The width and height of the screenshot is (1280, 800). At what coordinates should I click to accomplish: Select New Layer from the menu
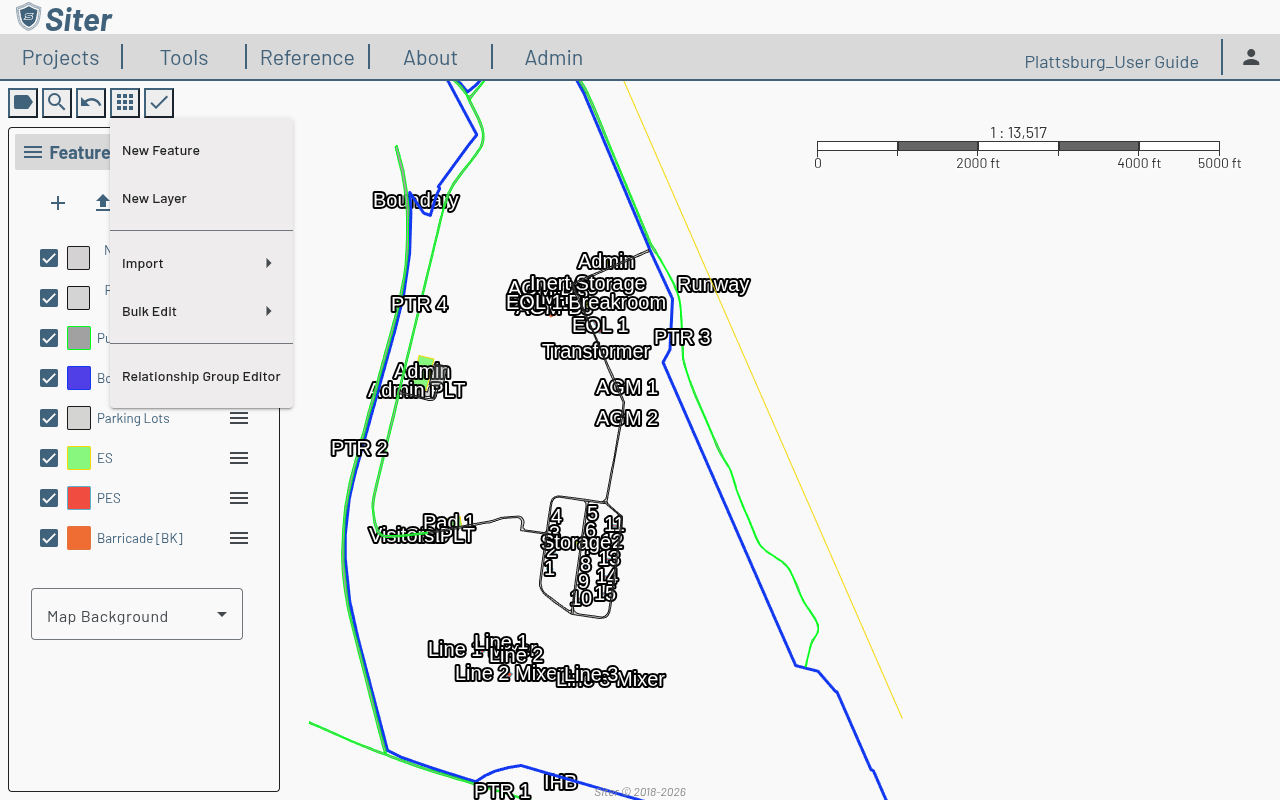tap(201, 198)
